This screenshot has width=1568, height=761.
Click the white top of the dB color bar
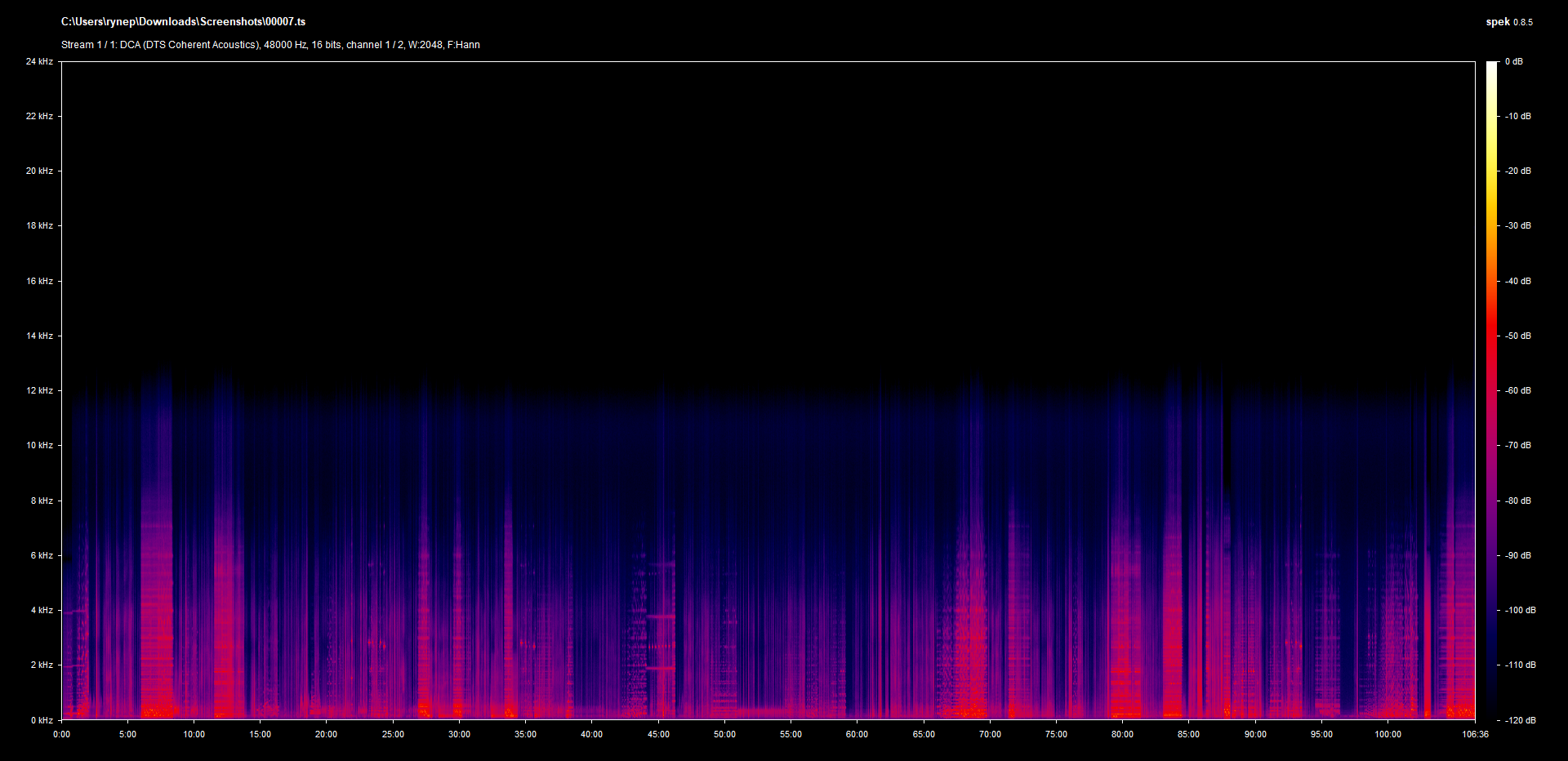tap(1492, 67)
